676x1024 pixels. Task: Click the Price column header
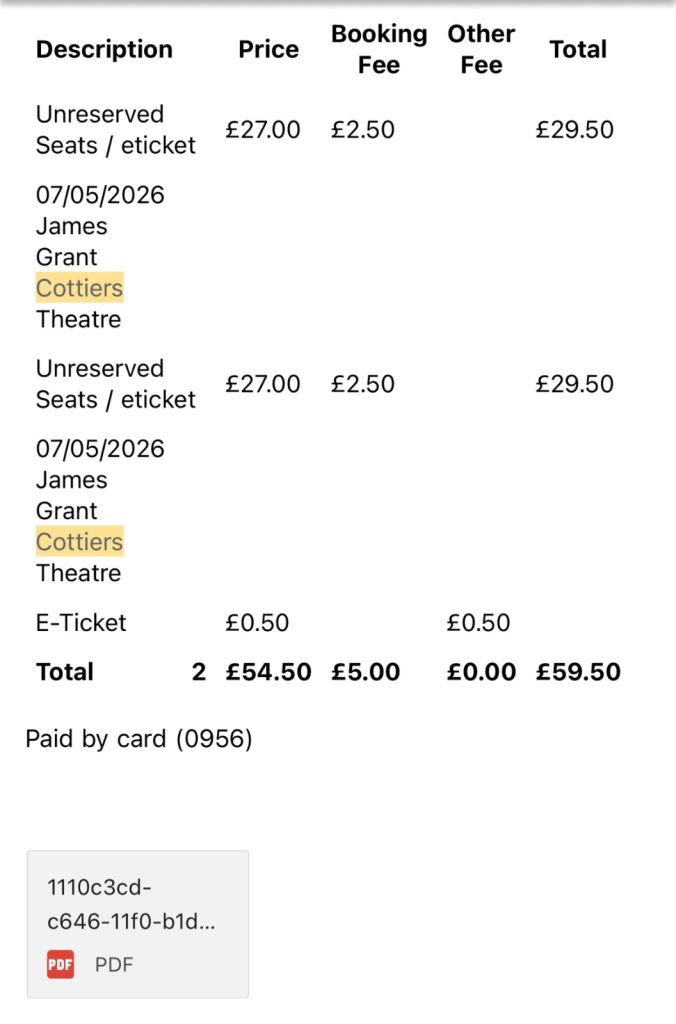268,49
